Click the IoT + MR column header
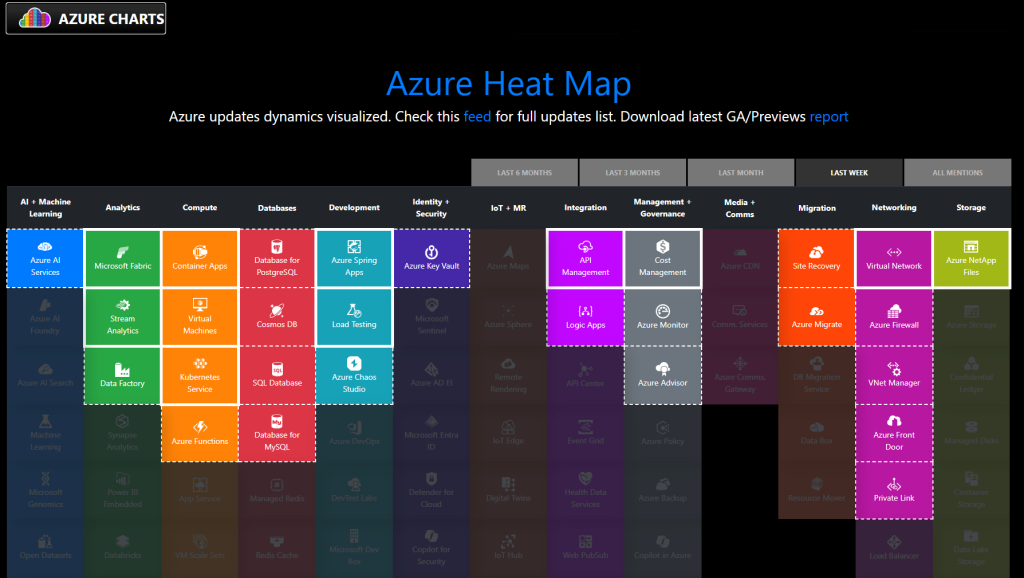Image resolution: width=1024 pixels, height=578 pixels. (x=508, y=208)
